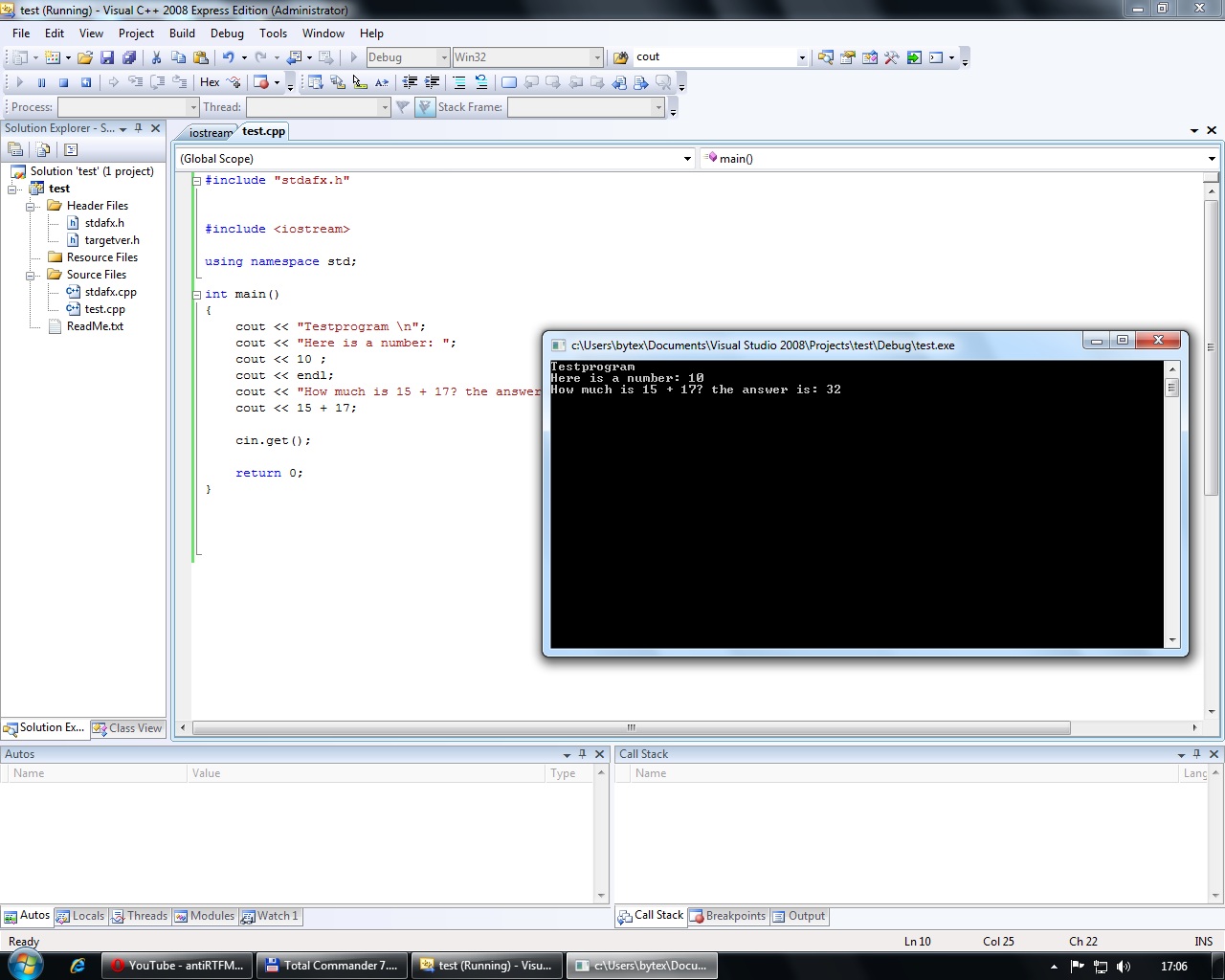
Task: Open the Start Page green arrow icon
Action: [914, 57]
